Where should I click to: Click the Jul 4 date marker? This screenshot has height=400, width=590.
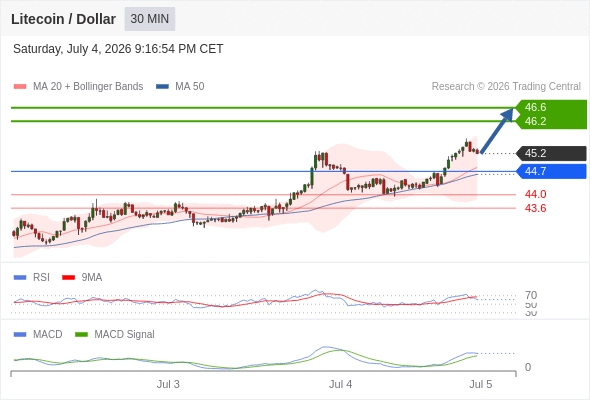click(341, 384)
